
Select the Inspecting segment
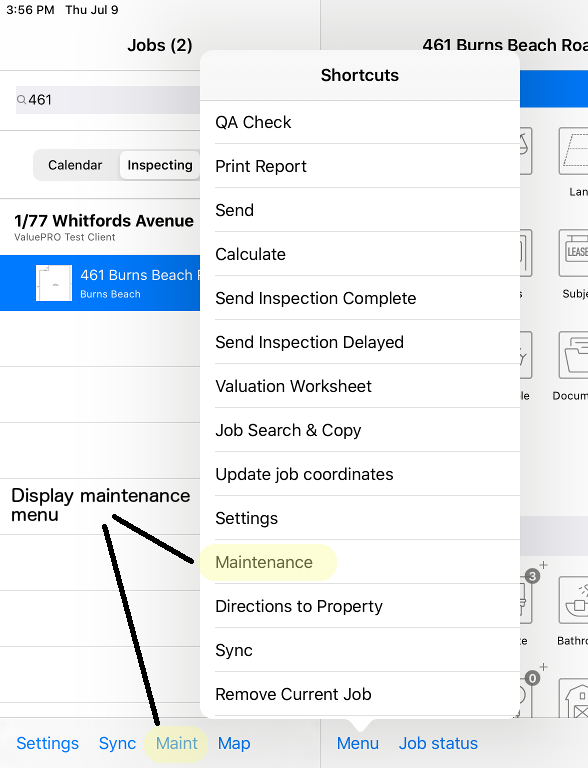coord(160,165)
